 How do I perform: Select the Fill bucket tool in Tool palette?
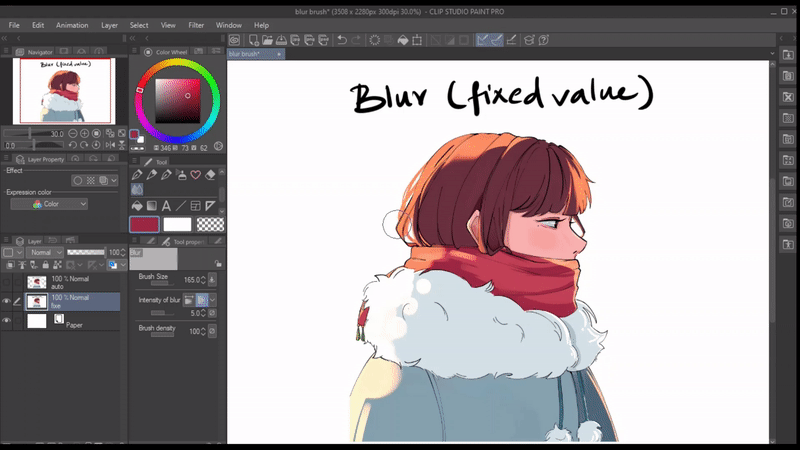(x=137, y=206)
